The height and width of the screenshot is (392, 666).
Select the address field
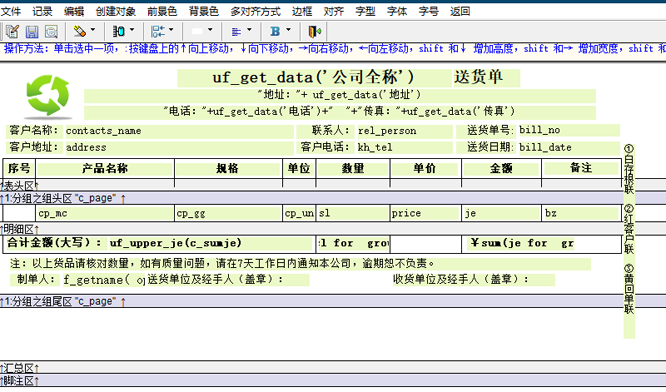pos(179,147)
